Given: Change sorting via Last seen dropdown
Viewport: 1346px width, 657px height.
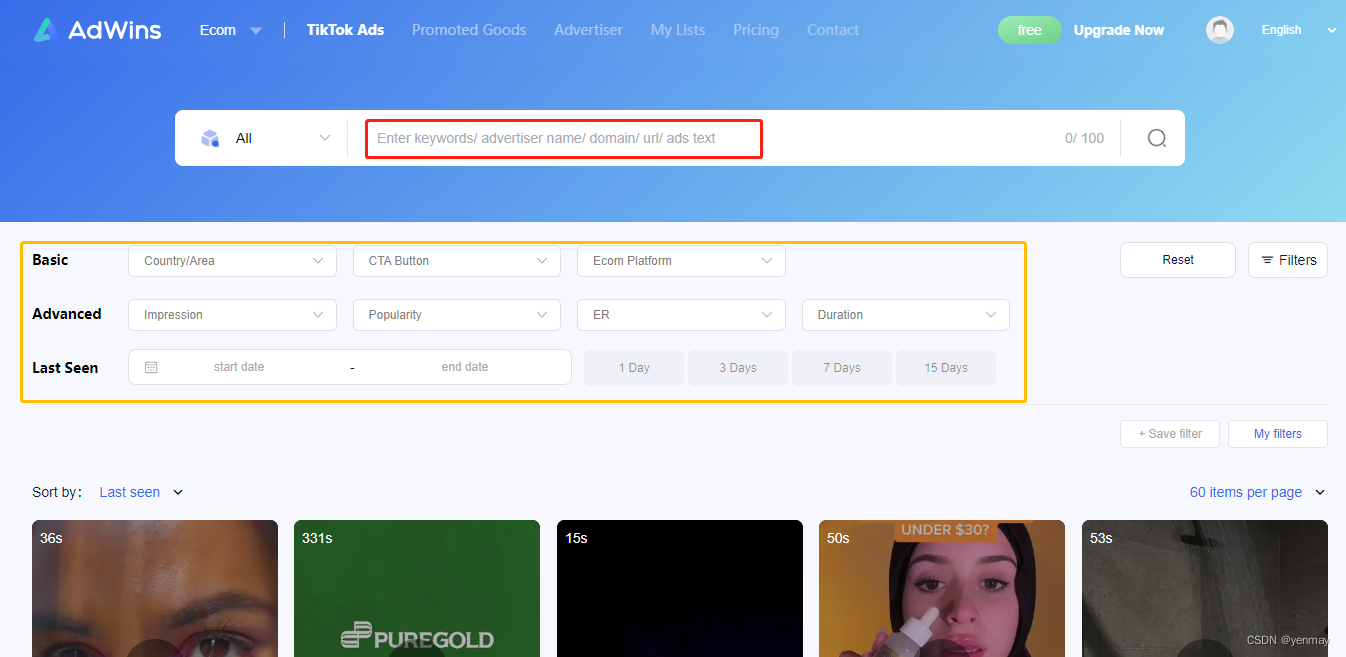Looking at the screenshot, I should click(141, 492).
